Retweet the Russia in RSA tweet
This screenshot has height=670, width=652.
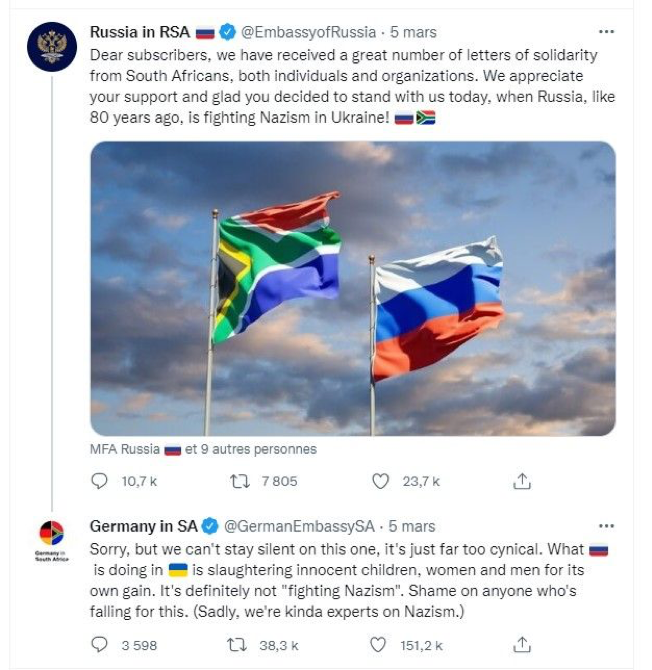click(240, 481)
